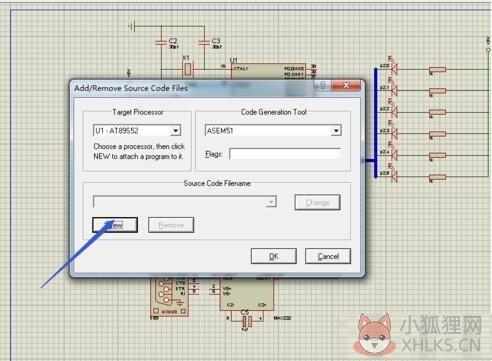Click the Change button
The height and width of the screenshot is (361, 492).
(x=317, y=202)
